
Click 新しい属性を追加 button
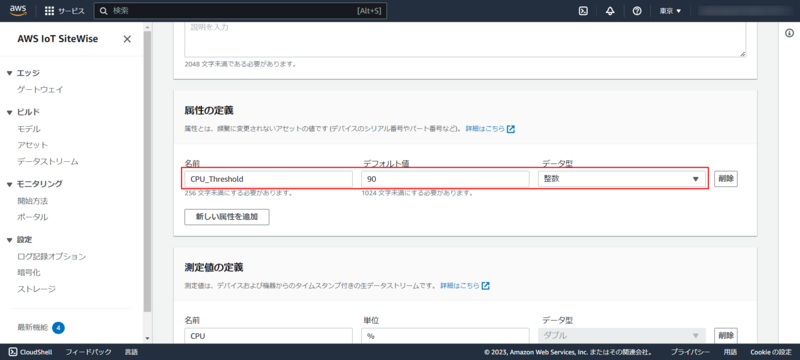pos(227,217)
